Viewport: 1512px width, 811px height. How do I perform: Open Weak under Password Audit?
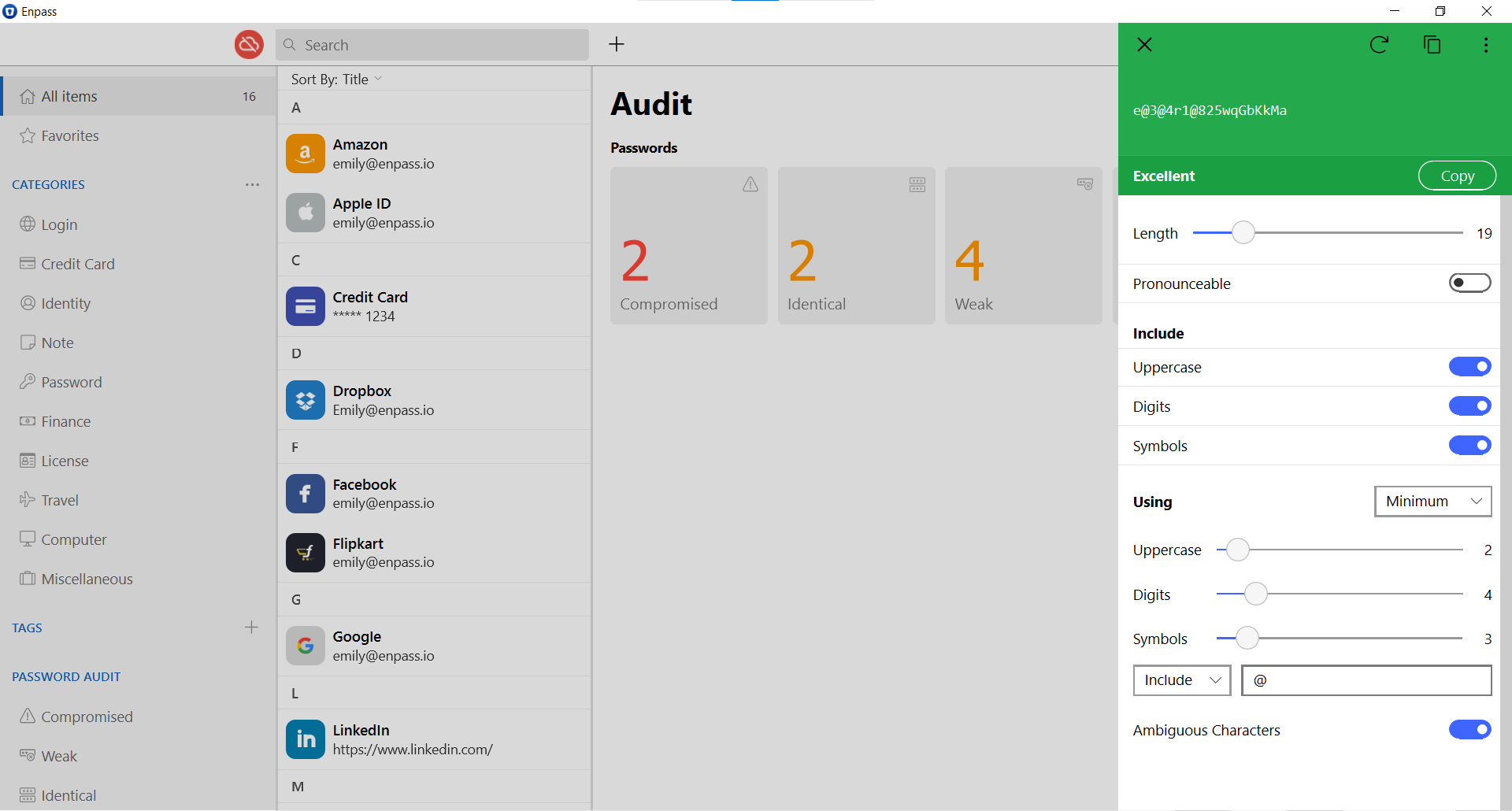coord(139,756)
